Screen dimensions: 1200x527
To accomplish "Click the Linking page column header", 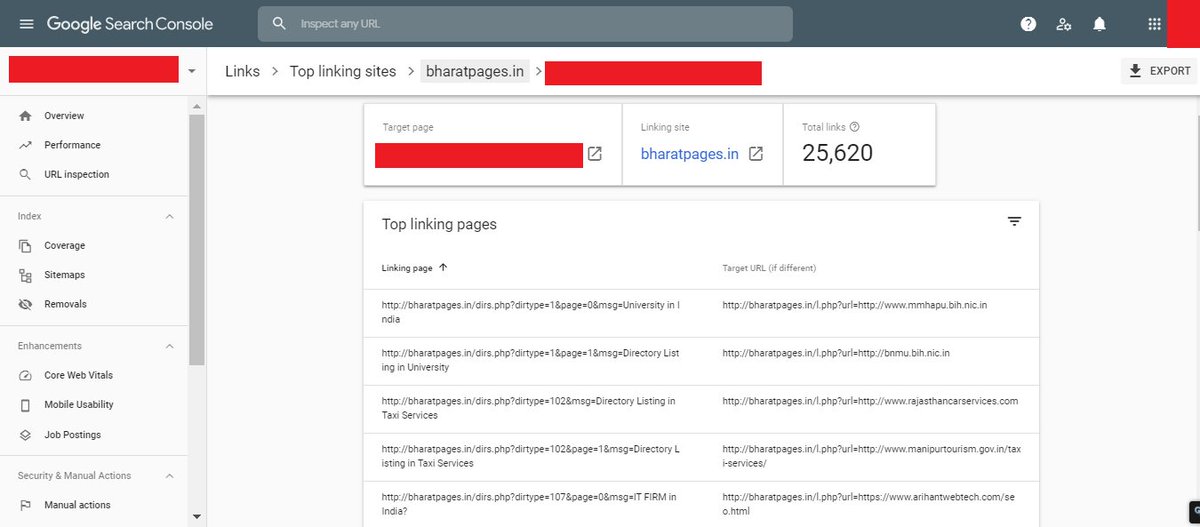I will pyautogui.click(x=407, y=268).
